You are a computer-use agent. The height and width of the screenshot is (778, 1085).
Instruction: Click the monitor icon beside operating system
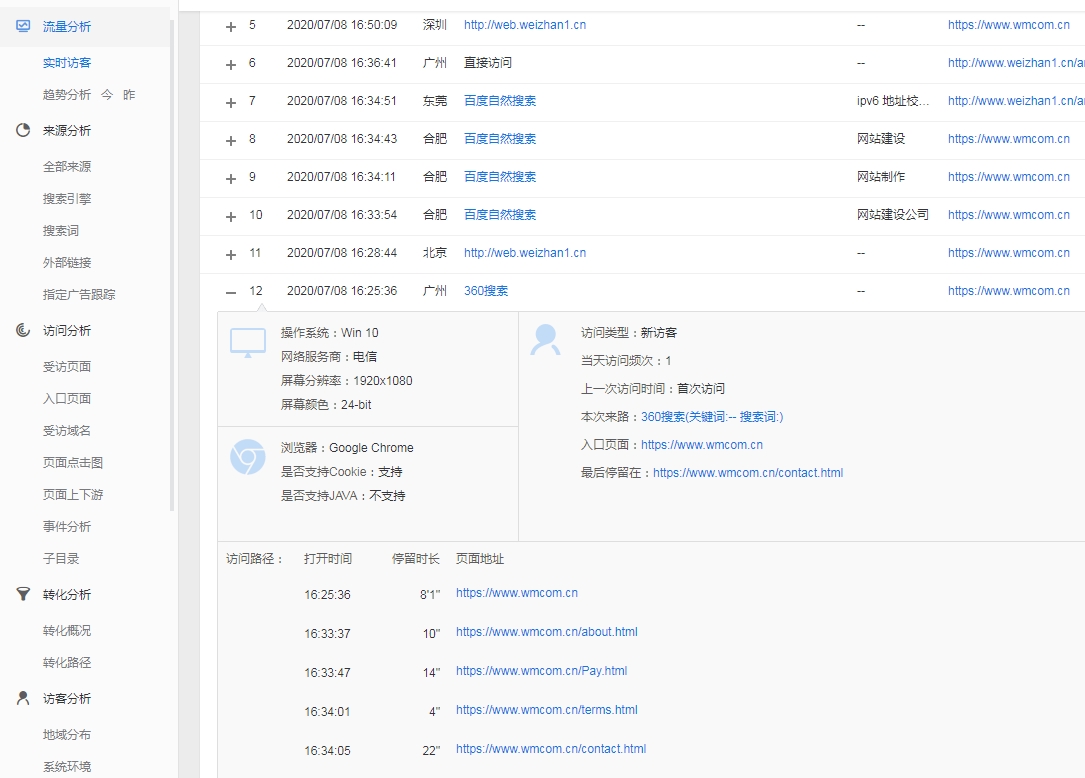pos(248,342)
